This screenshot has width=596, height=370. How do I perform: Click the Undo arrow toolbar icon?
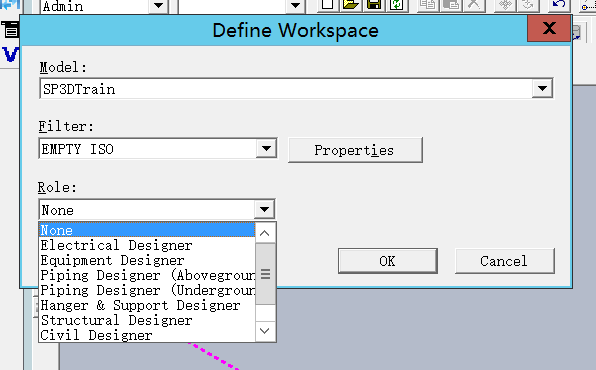click(559, 5)
